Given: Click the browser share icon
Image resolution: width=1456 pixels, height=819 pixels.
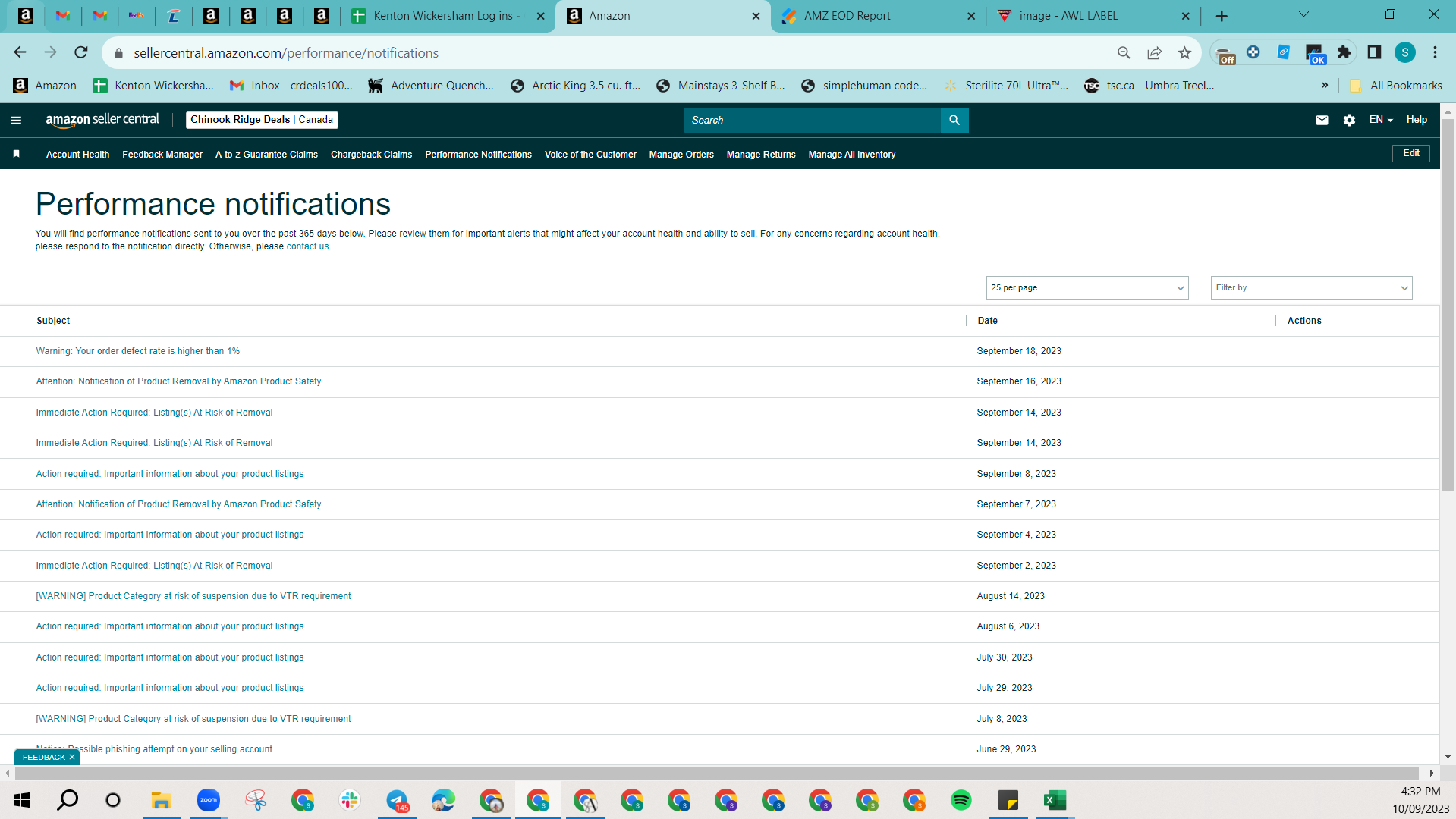Looking at the screenshot, I should click(x=1154, y=52).
